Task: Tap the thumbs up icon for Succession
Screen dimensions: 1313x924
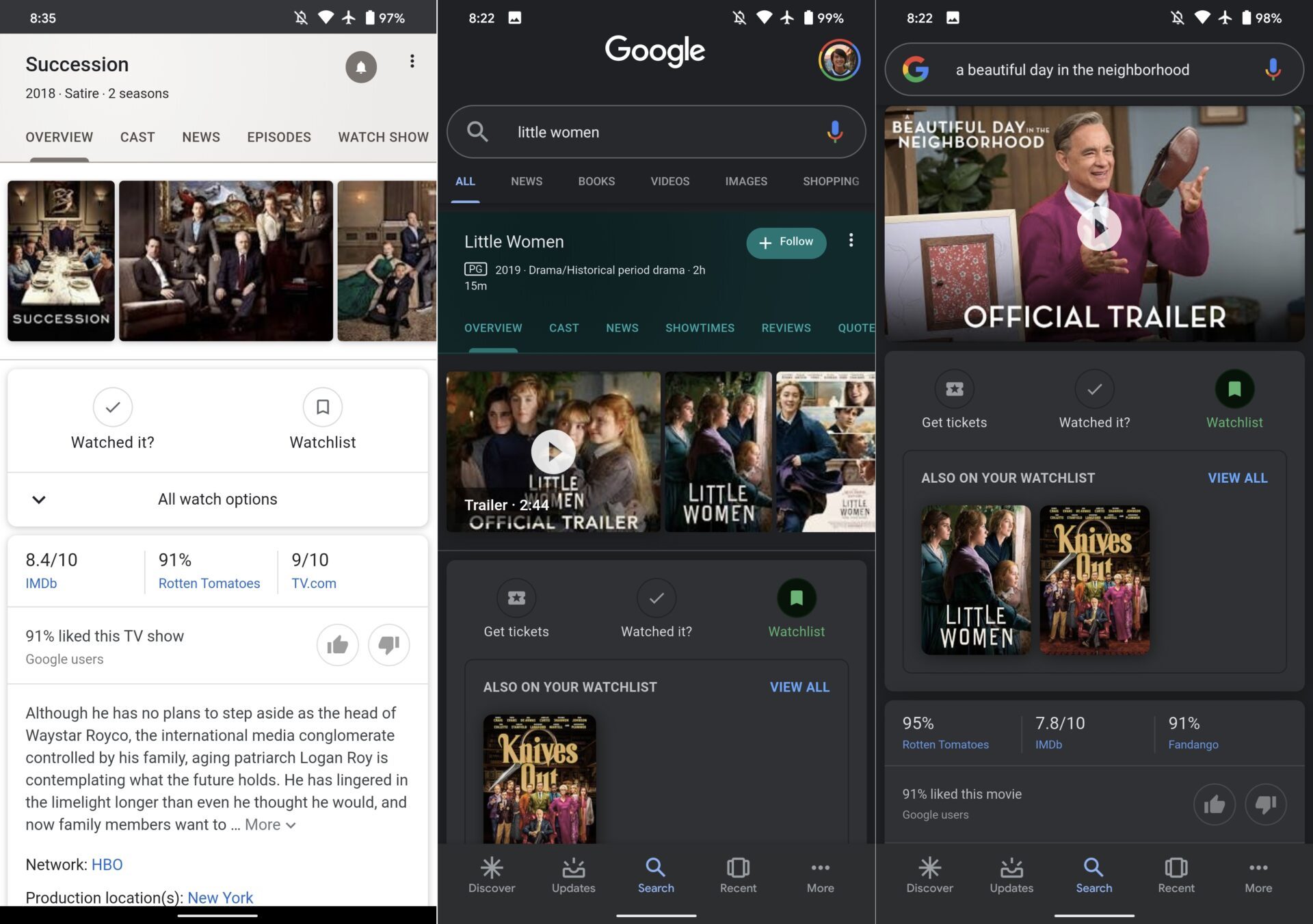Action: pyautogui.click(x=337, y=644)
